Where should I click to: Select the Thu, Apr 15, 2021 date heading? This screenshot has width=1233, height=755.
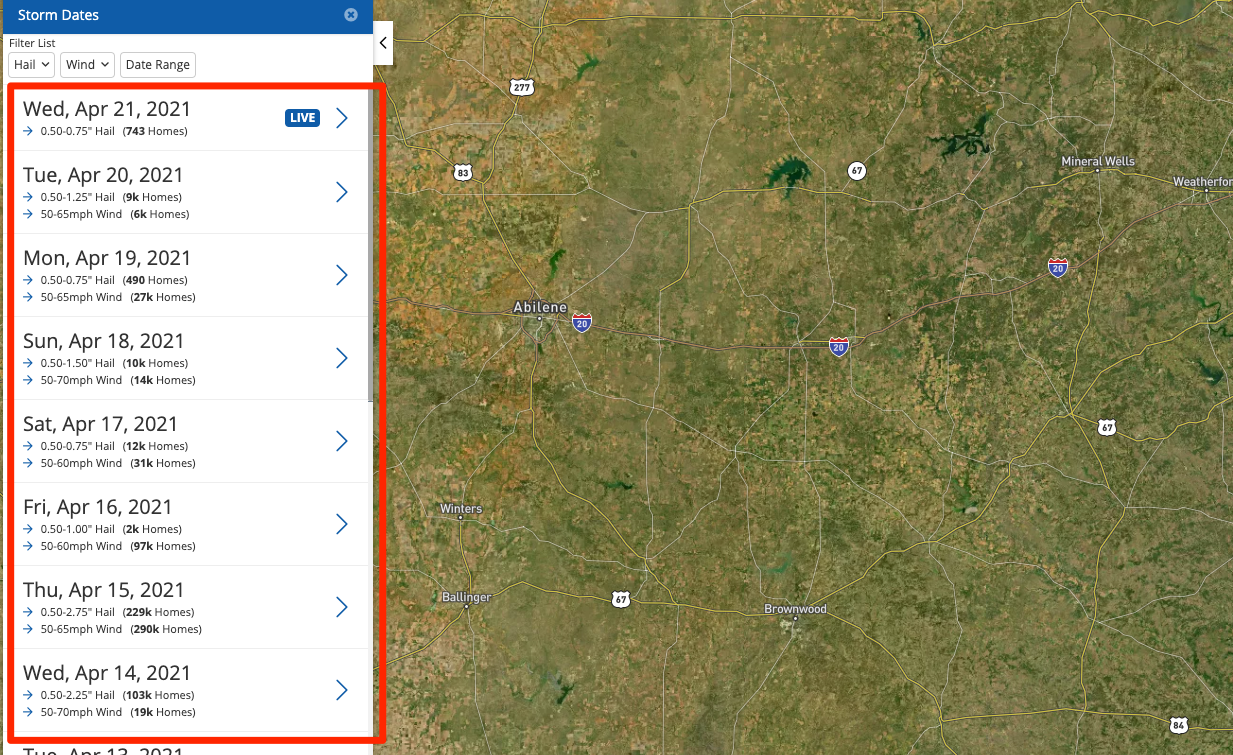coord(104,590)
